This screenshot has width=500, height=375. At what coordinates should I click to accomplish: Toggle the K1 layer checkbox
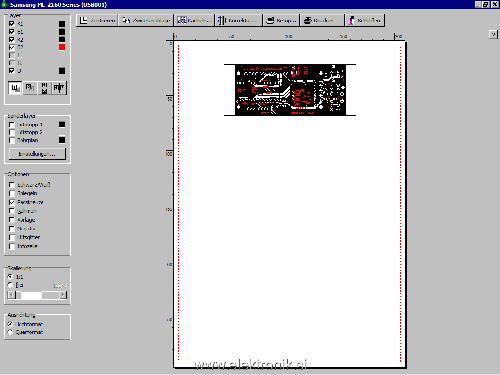tap(12, 24)
